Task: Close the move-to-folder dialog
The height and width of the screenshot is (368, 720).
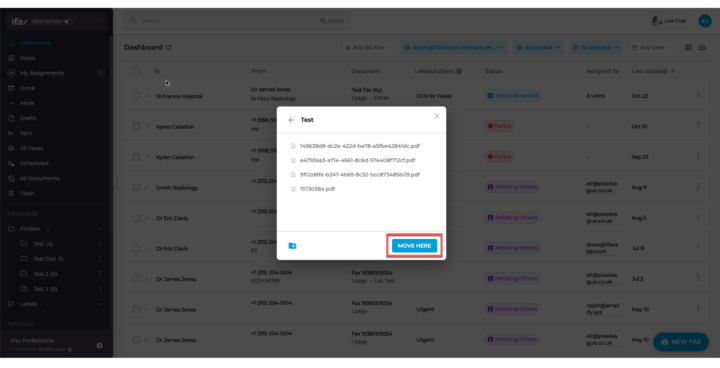Action: point(436,116)
